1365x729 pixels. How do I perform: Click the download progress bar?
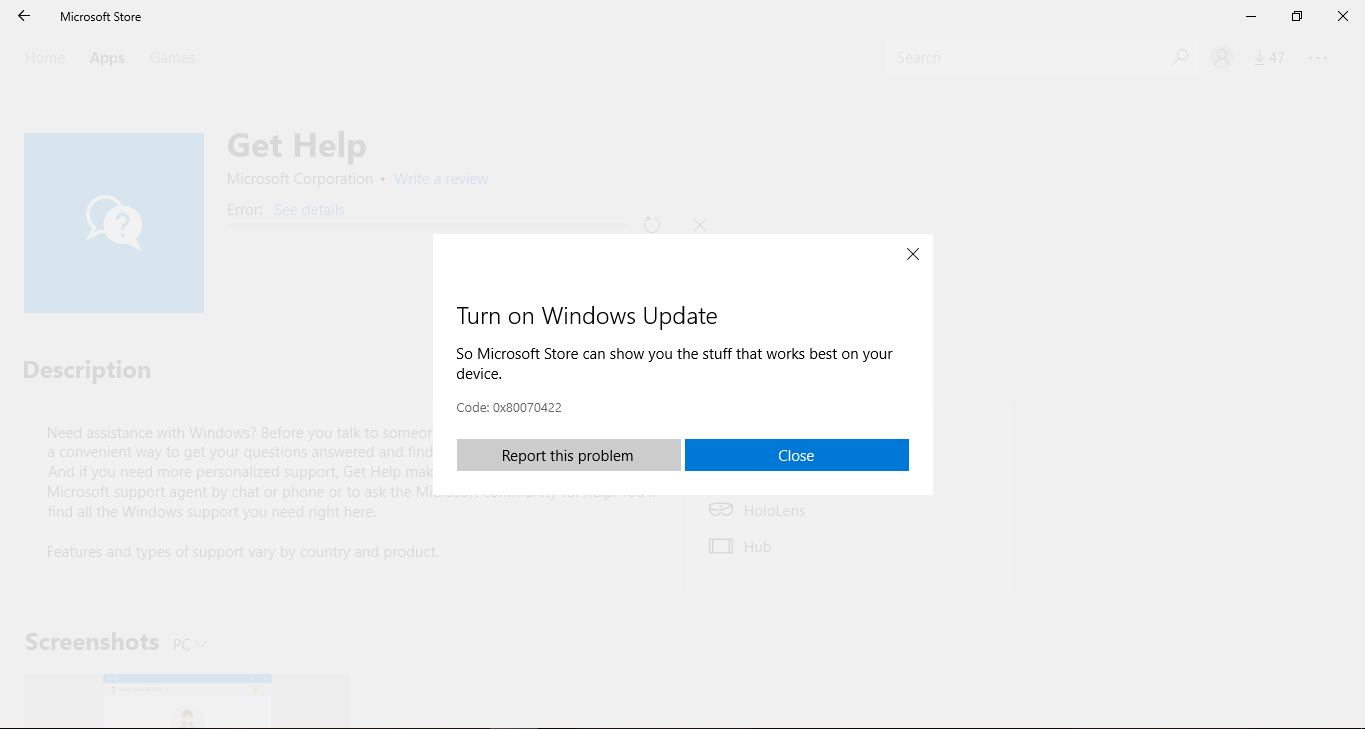coord(427,225)
